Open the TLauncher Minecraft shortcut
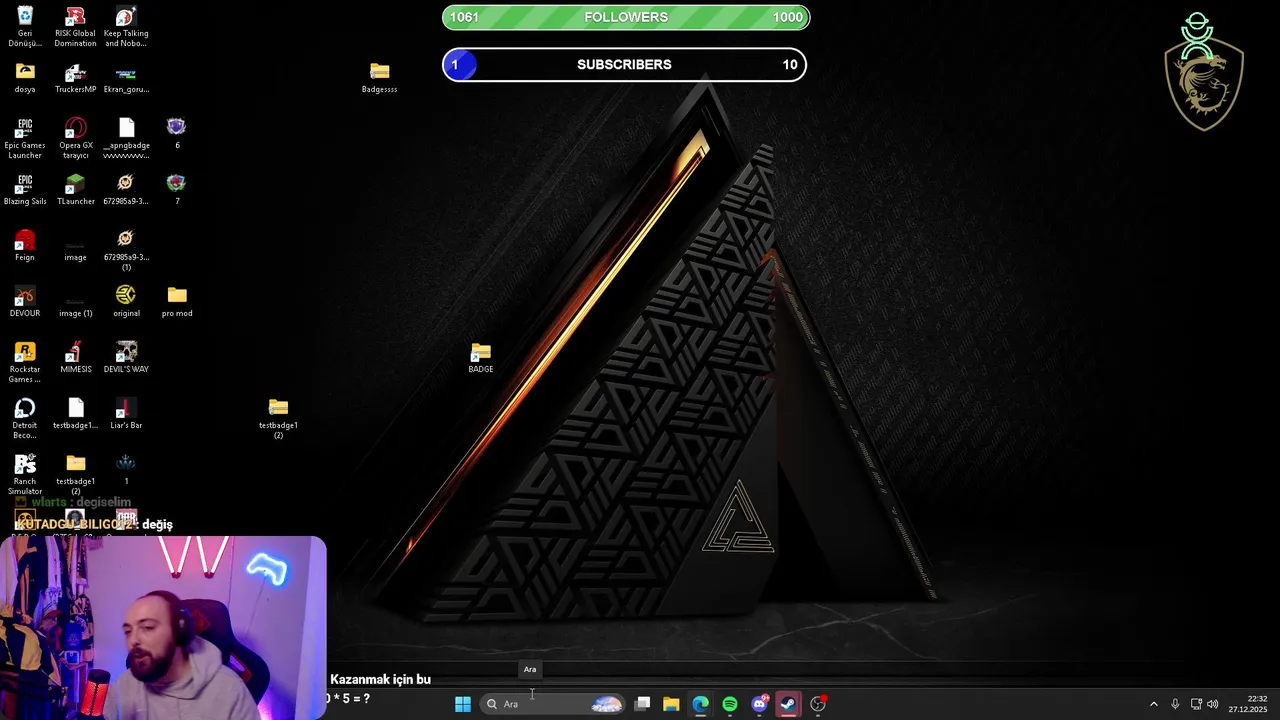The width and height of the screenshot is (1280, 720). [75, 190]
